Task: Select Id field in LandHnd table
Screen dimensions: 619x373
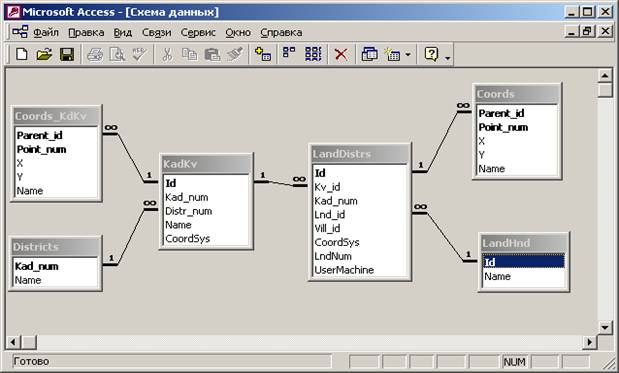Action: (523, 262)
